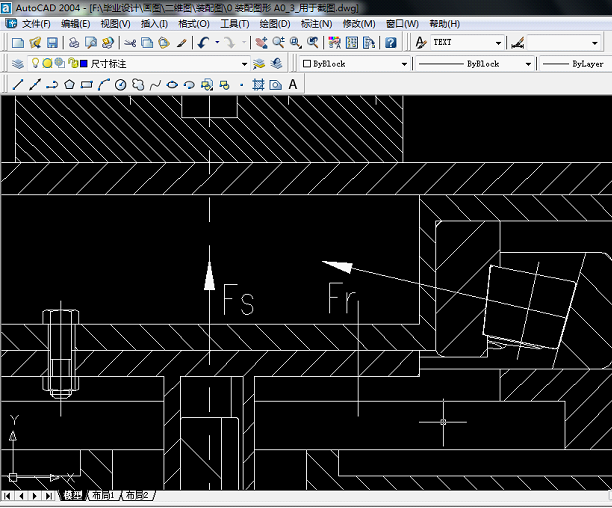Click Zoom Previous icon
Image resolution: width=612 pixels, height=508 pixels.
(x=312, y=43)
